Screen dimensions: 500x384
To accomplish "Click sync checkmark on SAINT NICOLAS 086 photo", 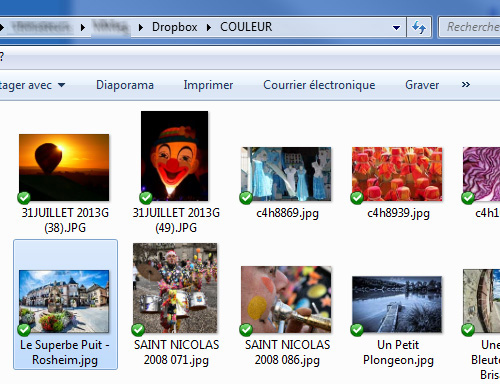I will click(x=246, y=330).
